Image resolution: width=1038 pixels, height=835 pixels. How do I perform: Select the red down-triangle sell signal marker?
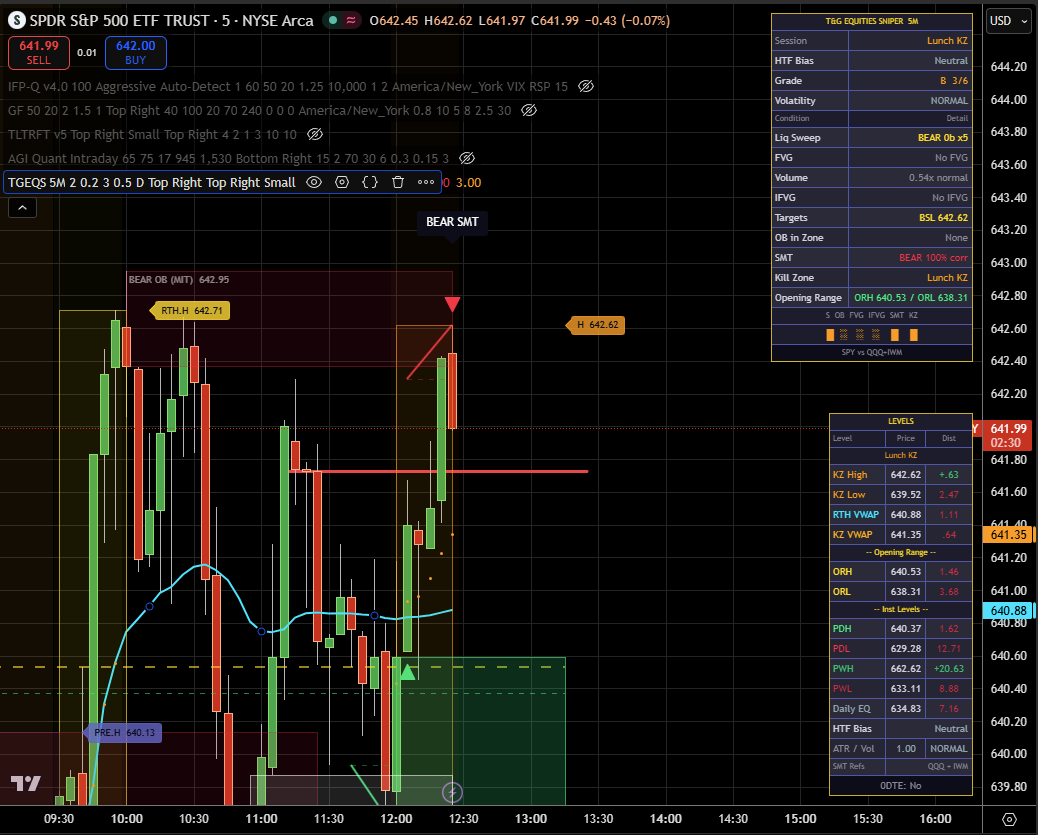click(x=452, y=304)
